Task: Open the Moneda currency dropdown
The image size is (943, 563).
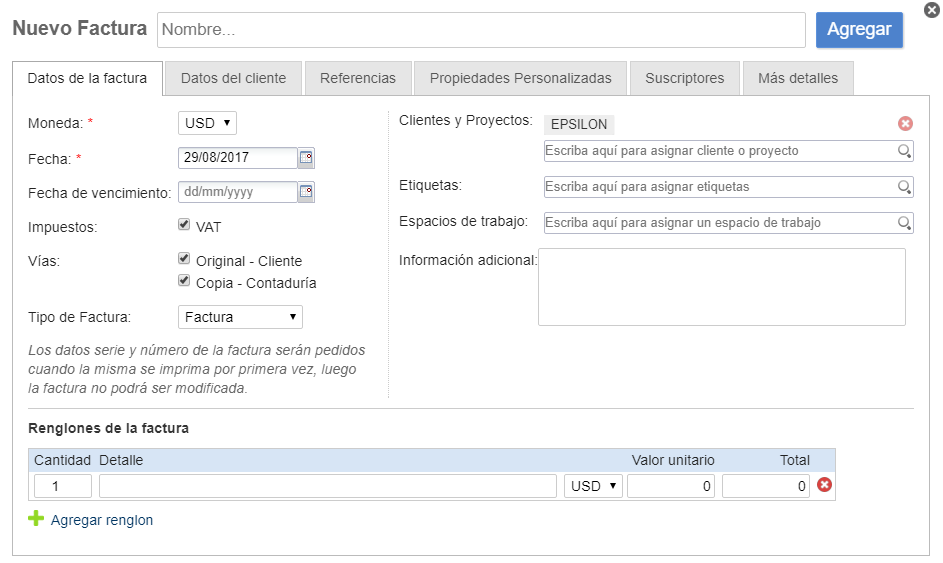Action: [207, 123]
